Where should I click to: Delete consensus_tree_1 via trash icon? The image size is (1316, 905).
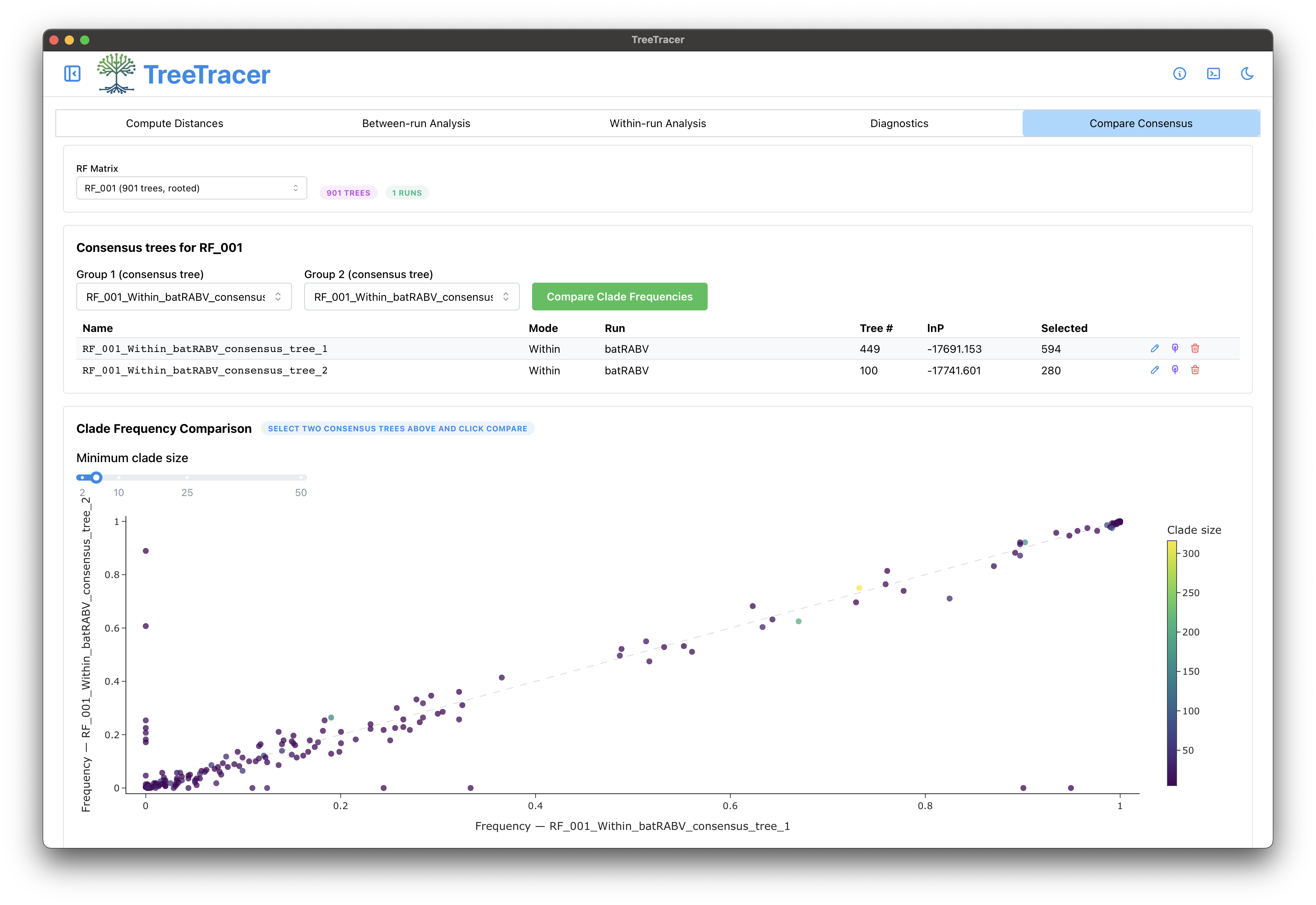1195,348
